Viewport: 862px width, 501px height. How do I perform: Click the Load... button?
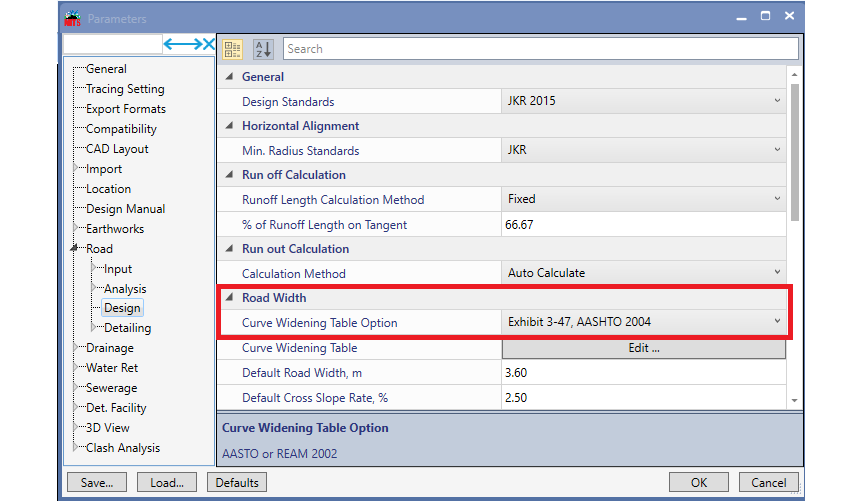pos(167,482)
